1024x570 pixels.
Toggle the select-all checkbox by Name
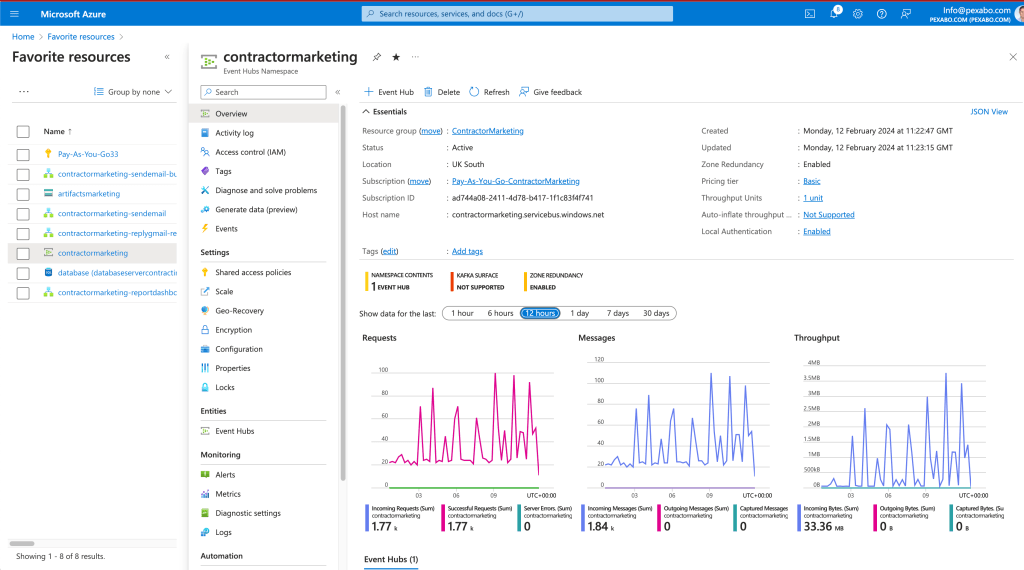[23, 132]
